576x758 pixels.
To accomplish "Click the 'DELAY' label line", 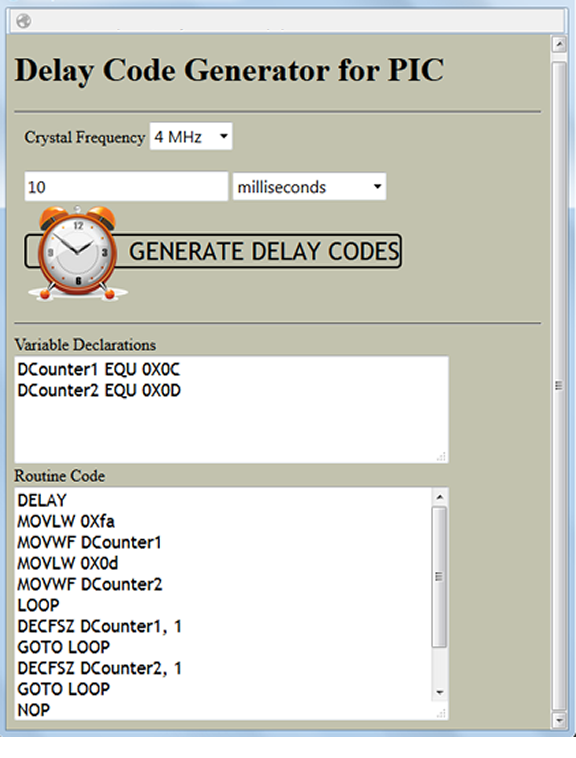I will (x=42, y=500).
